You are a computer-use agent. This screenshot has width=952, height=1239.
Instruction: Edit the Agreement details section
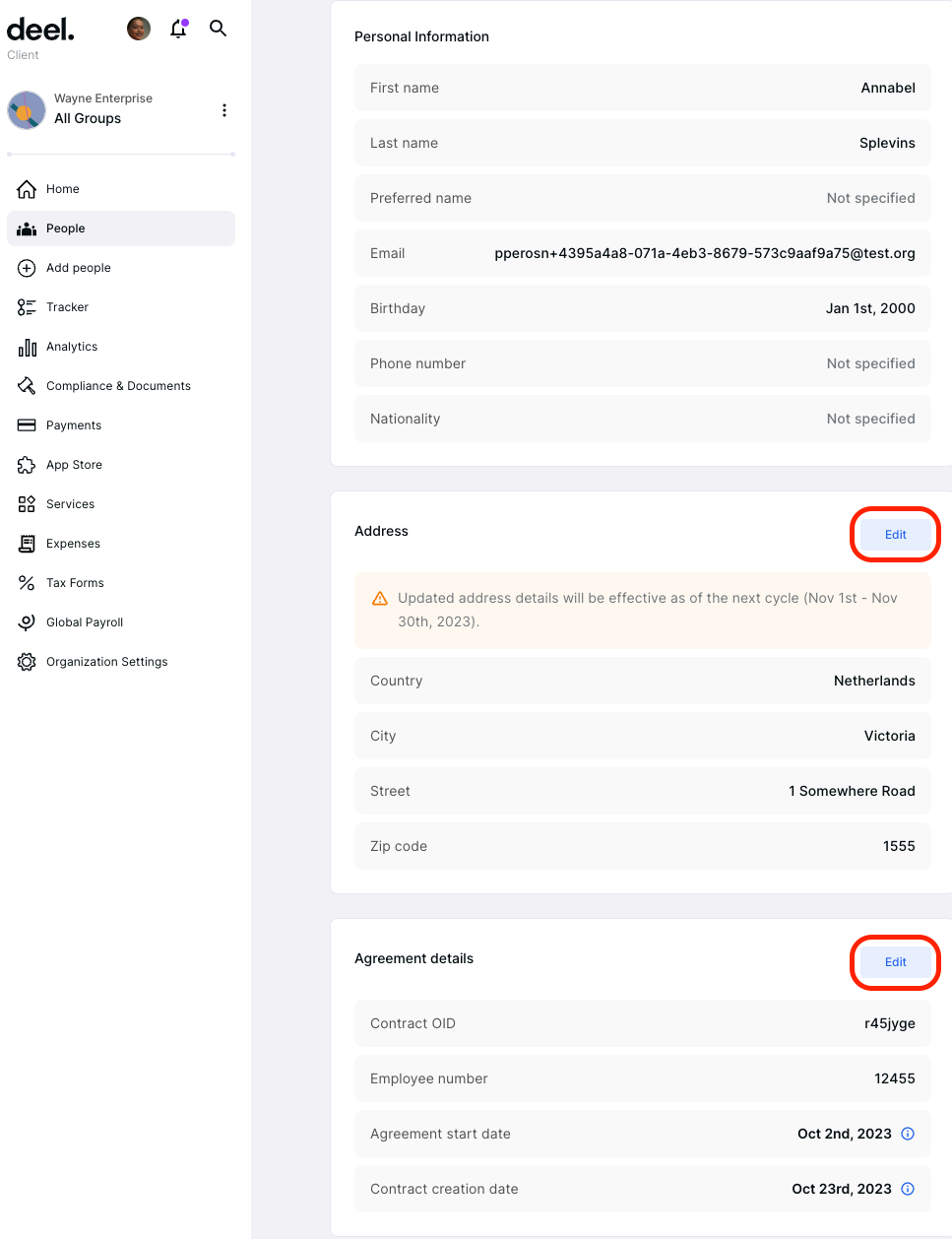point(895,962)
